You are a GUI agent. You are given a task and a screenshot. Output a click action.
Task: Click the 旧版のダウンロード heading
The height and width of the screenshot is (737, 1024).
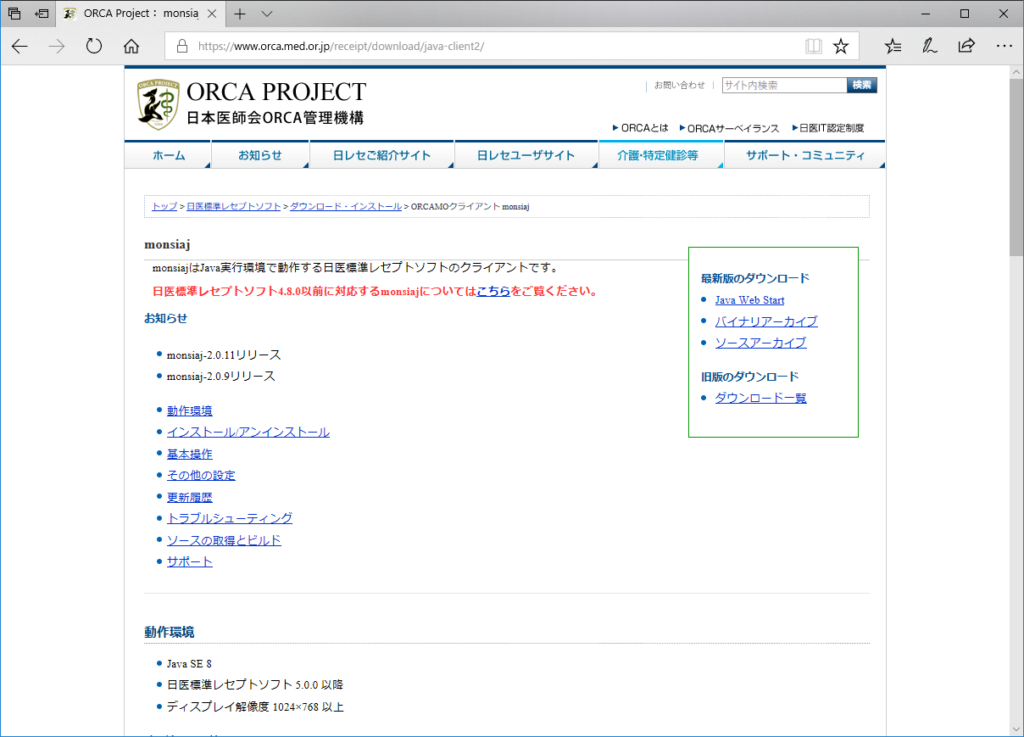750,377
